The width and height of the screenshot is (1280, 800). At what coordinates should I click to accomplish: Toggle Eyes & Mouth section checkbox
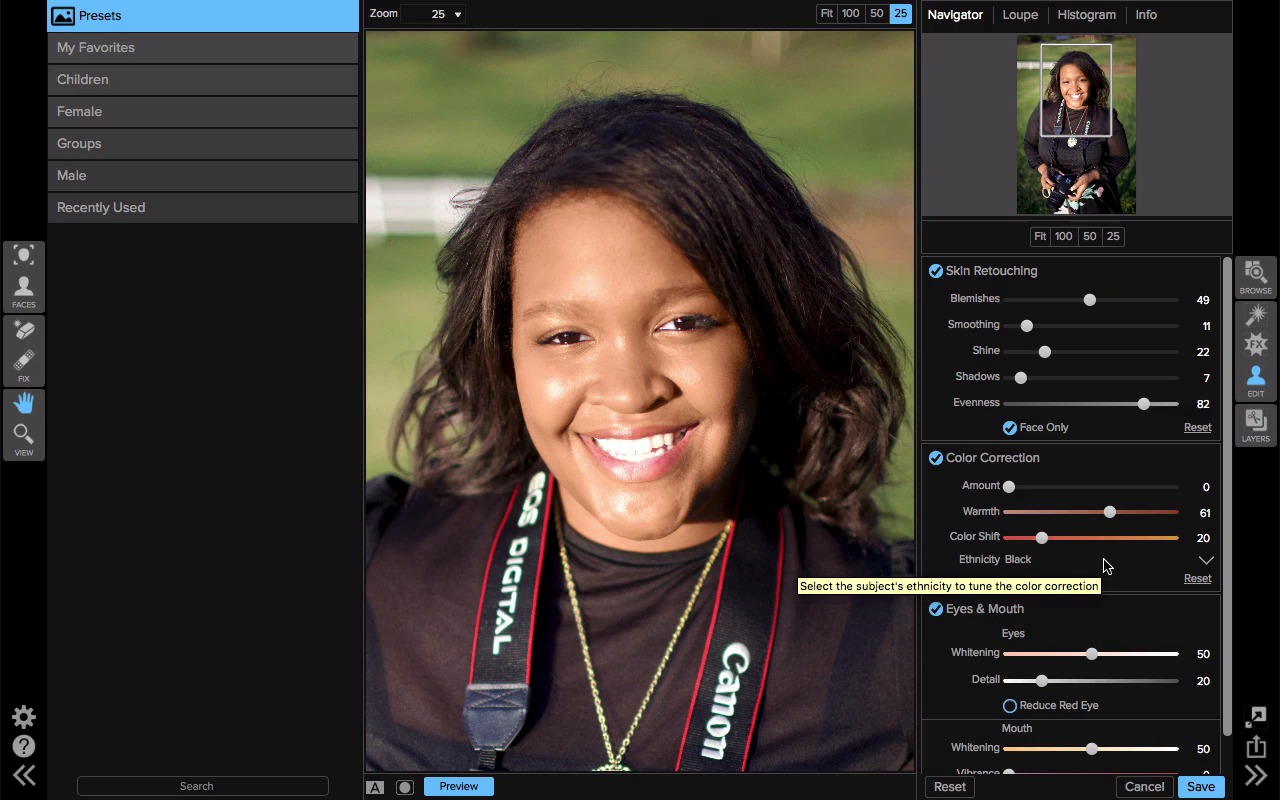(x=936, y=609)
